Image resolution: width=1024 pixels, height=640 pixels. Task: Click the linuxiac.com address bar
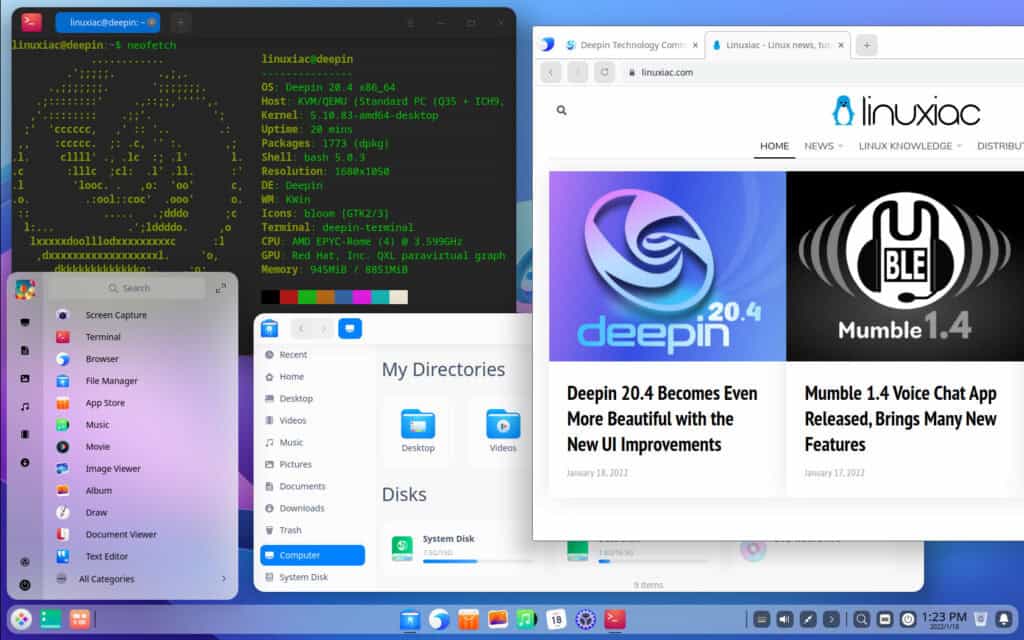click(x=820, y=72)
